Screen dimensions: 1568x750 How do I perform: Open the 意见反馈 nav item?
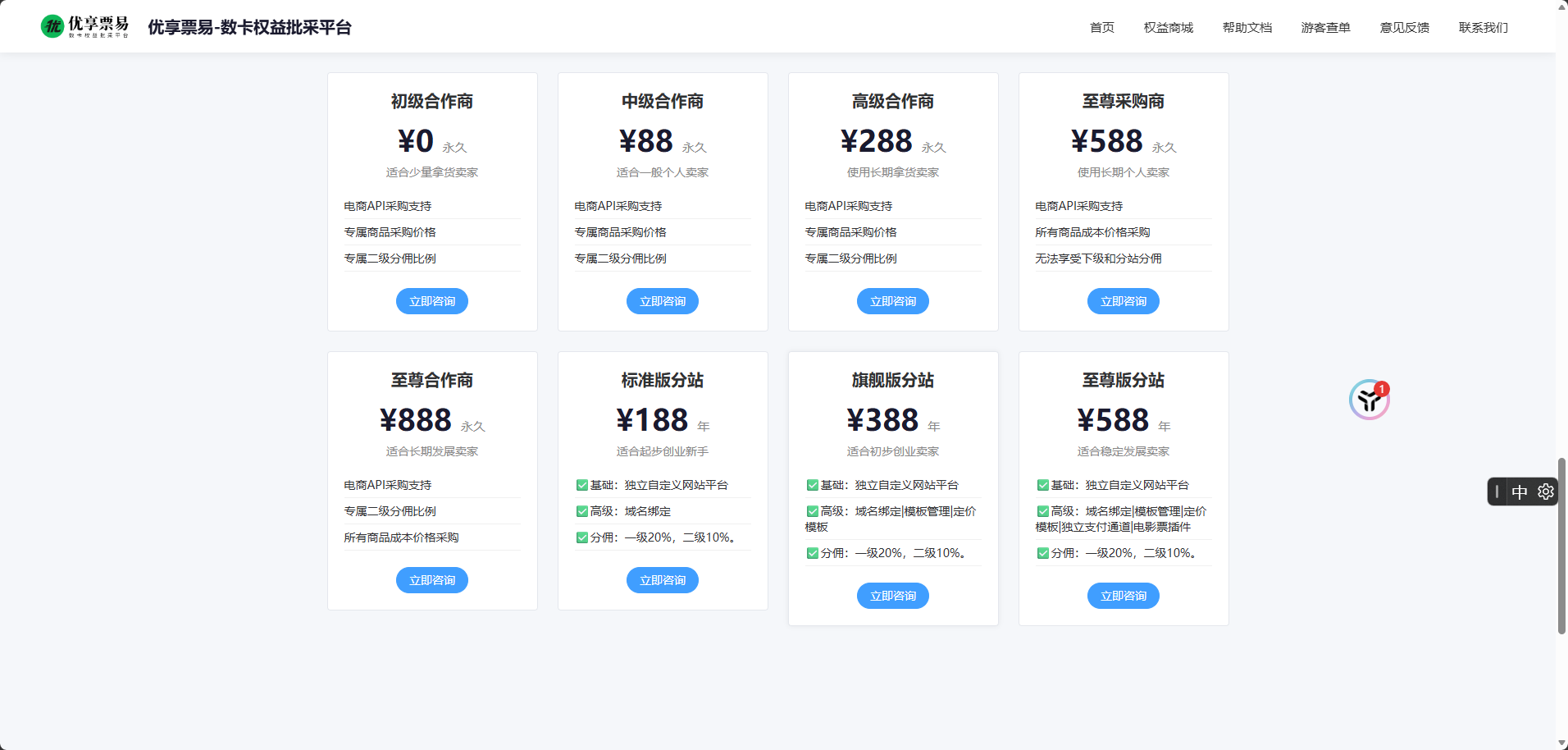1405,27
